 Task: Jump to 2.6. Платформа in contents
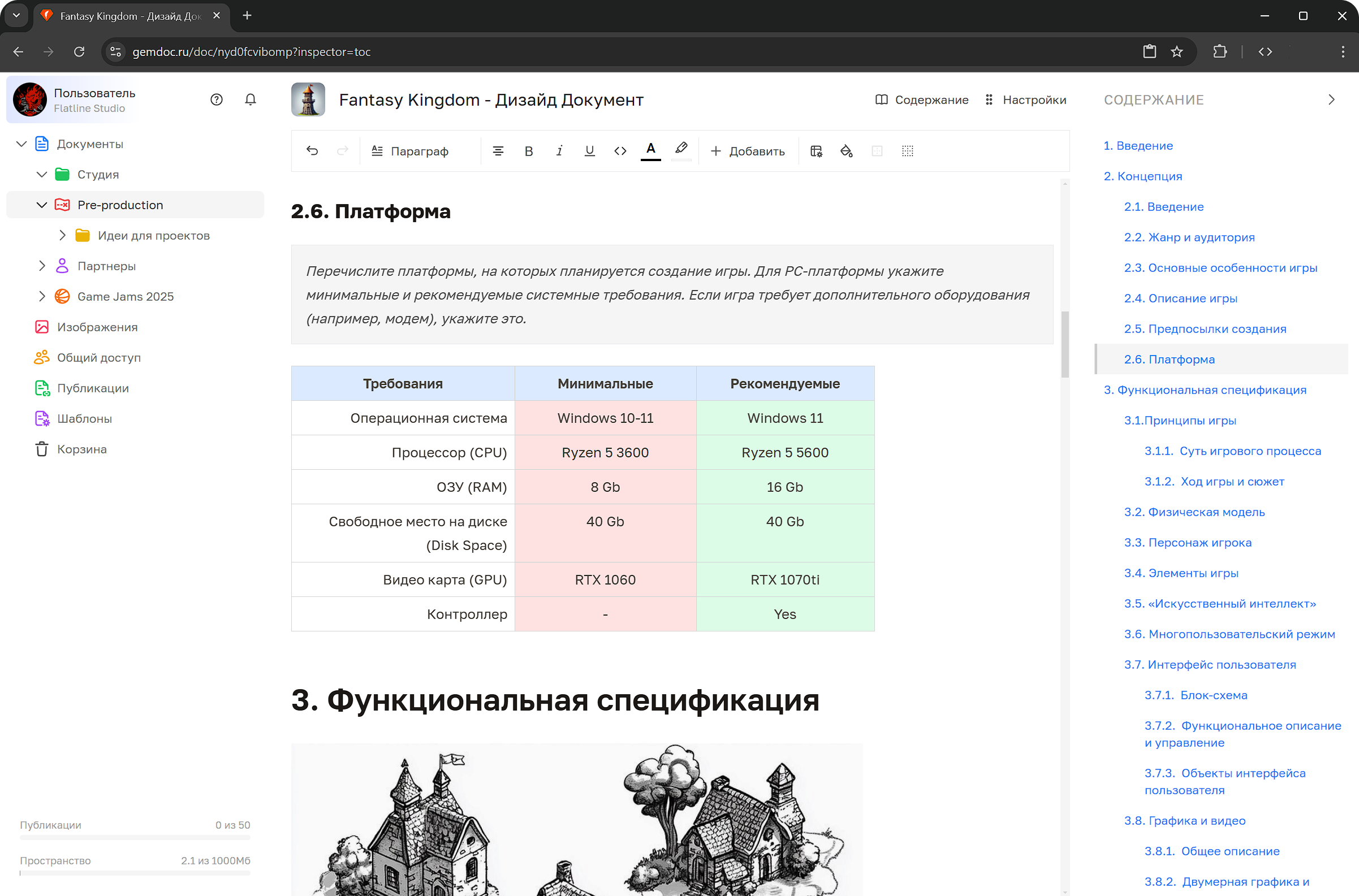[x=1169, y=360]
